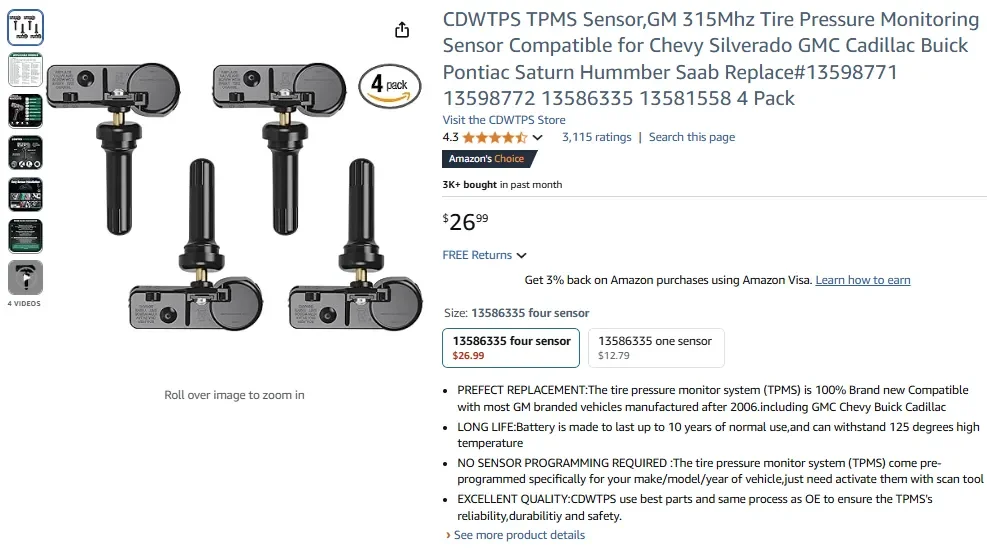Click the 4 pack badge on image
The height and width of the screenshot is (548, 987).
[389, 86]
